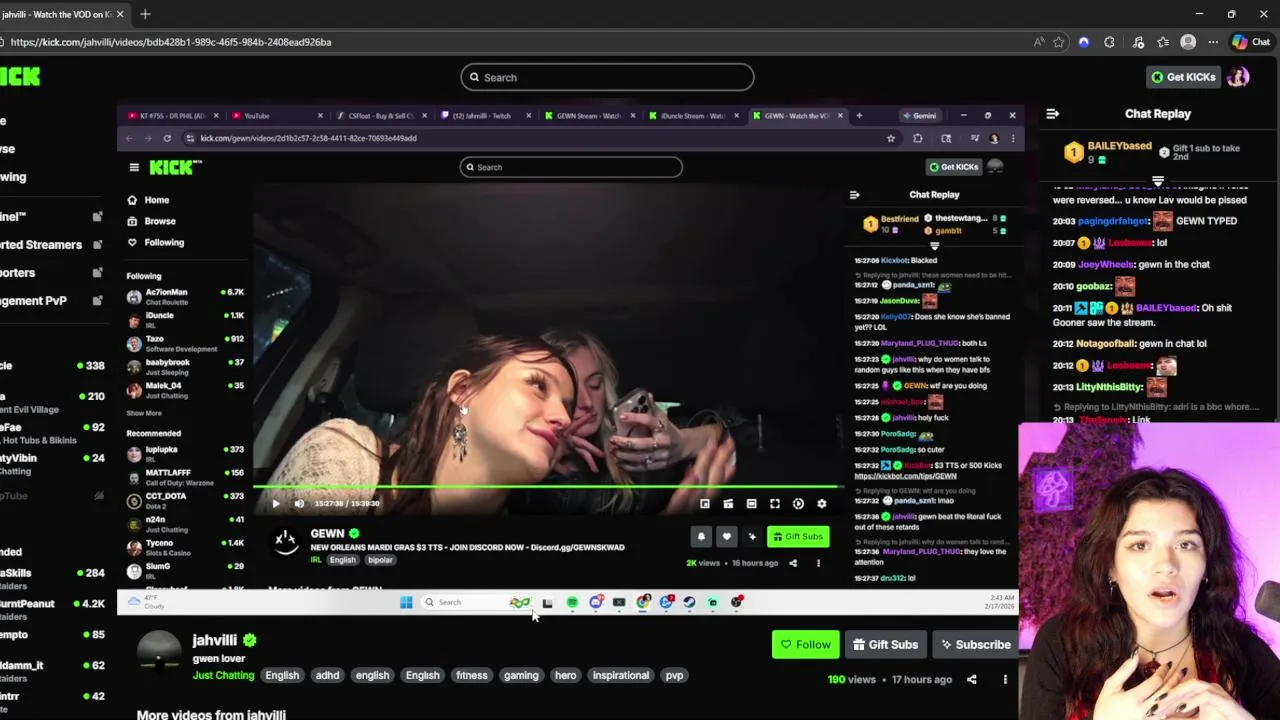Image resolution: width=1280 pixels, height=720 pixels.
Task: Share the jahvilli VOD
Action: tap(971, 679)
